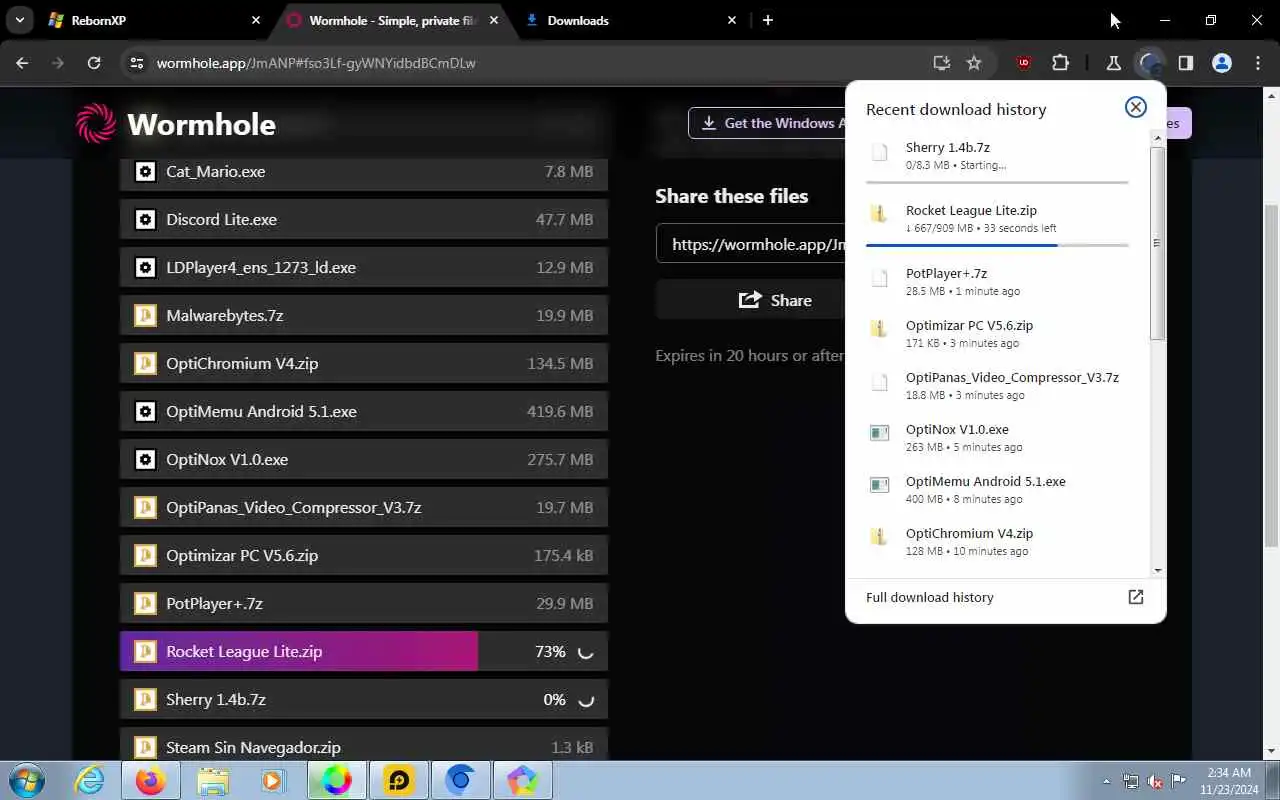Switch to the RebornXP tab
Viewport: 1280px width, 800px height.
[154, 20]
